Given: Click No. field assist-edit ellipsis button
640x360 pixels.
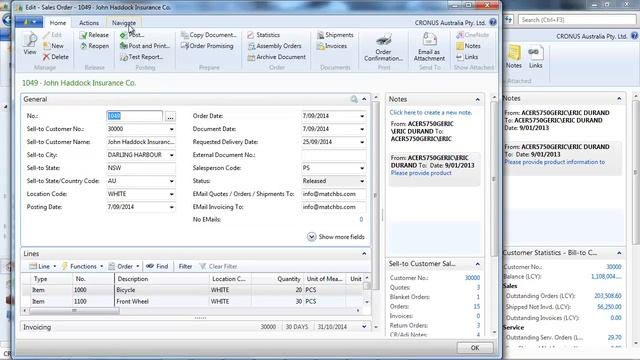Looking at the screenshot, I should click(170, 117).
